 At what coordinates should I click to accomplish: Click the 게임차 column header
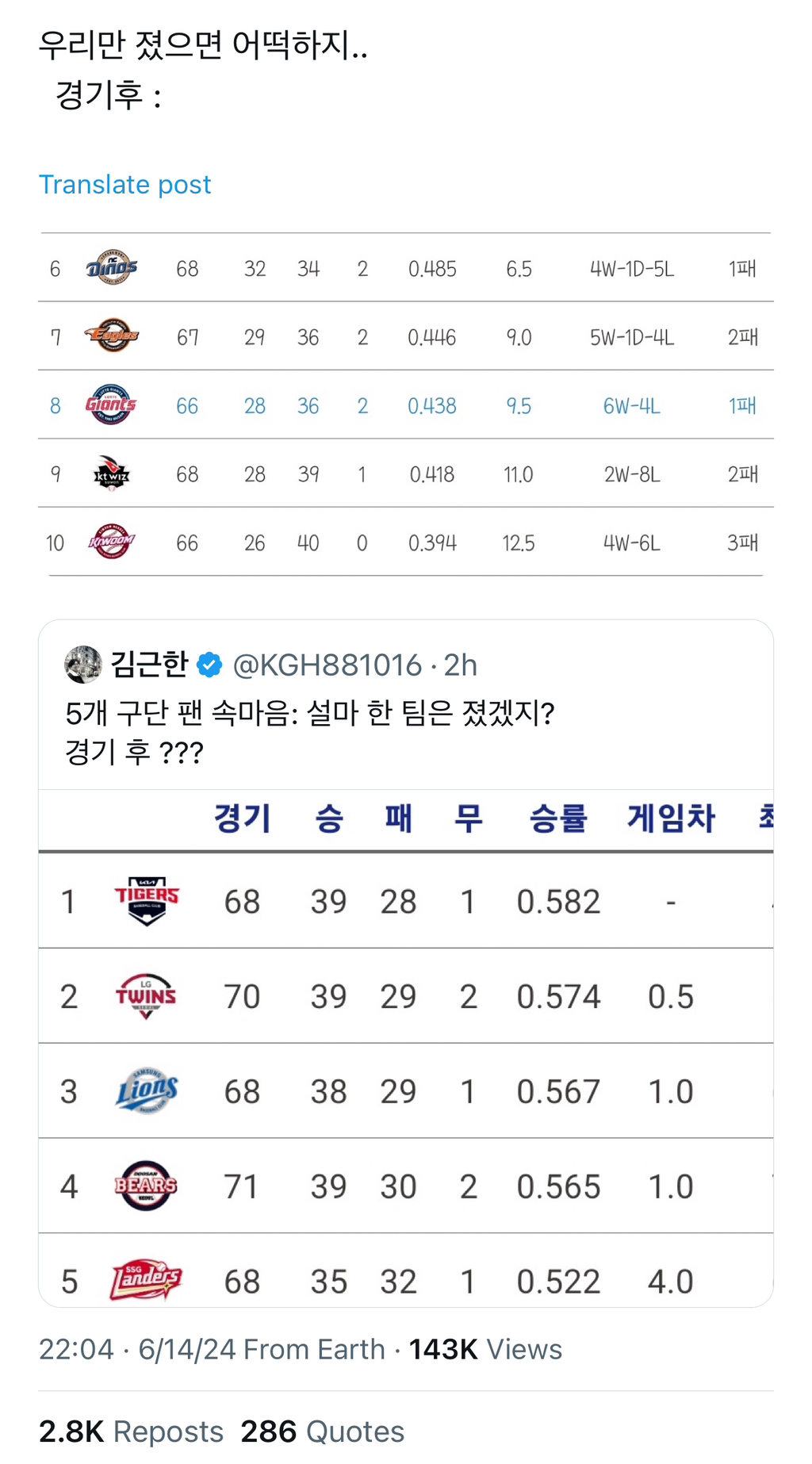pyautogui.click(x=671, y=818)
